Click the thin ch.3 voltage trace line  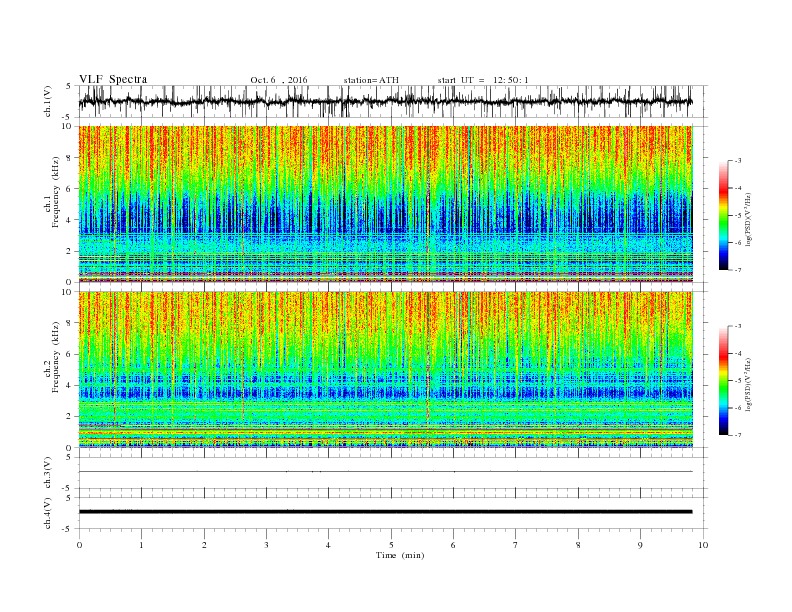click(x=385, y=472)
